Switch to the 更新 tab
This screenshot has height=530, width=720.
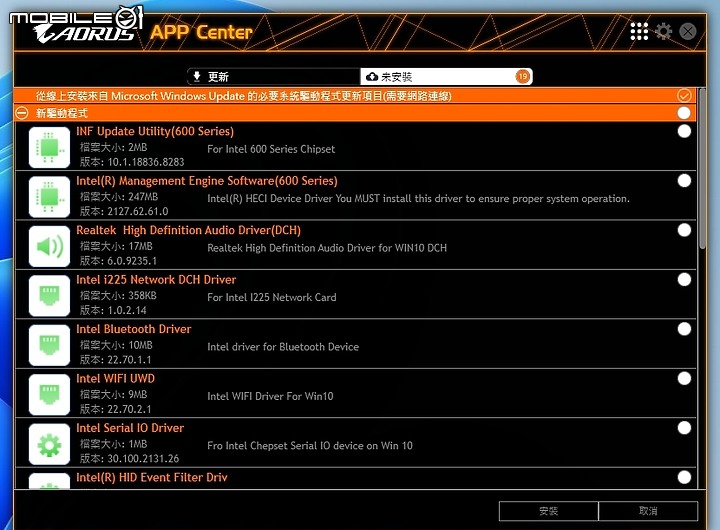(273, 76)
